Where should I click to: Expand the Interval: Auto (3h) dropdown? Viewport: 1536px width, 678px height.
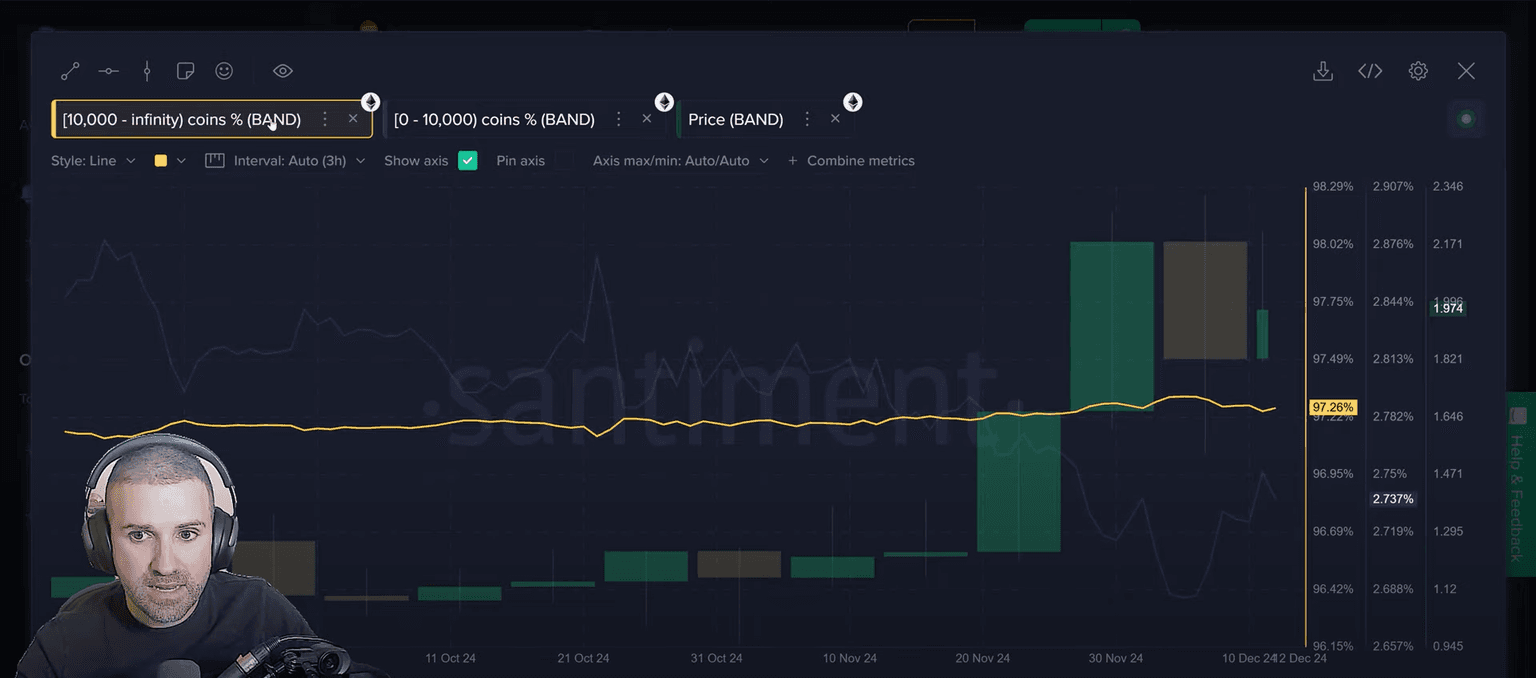285,160
